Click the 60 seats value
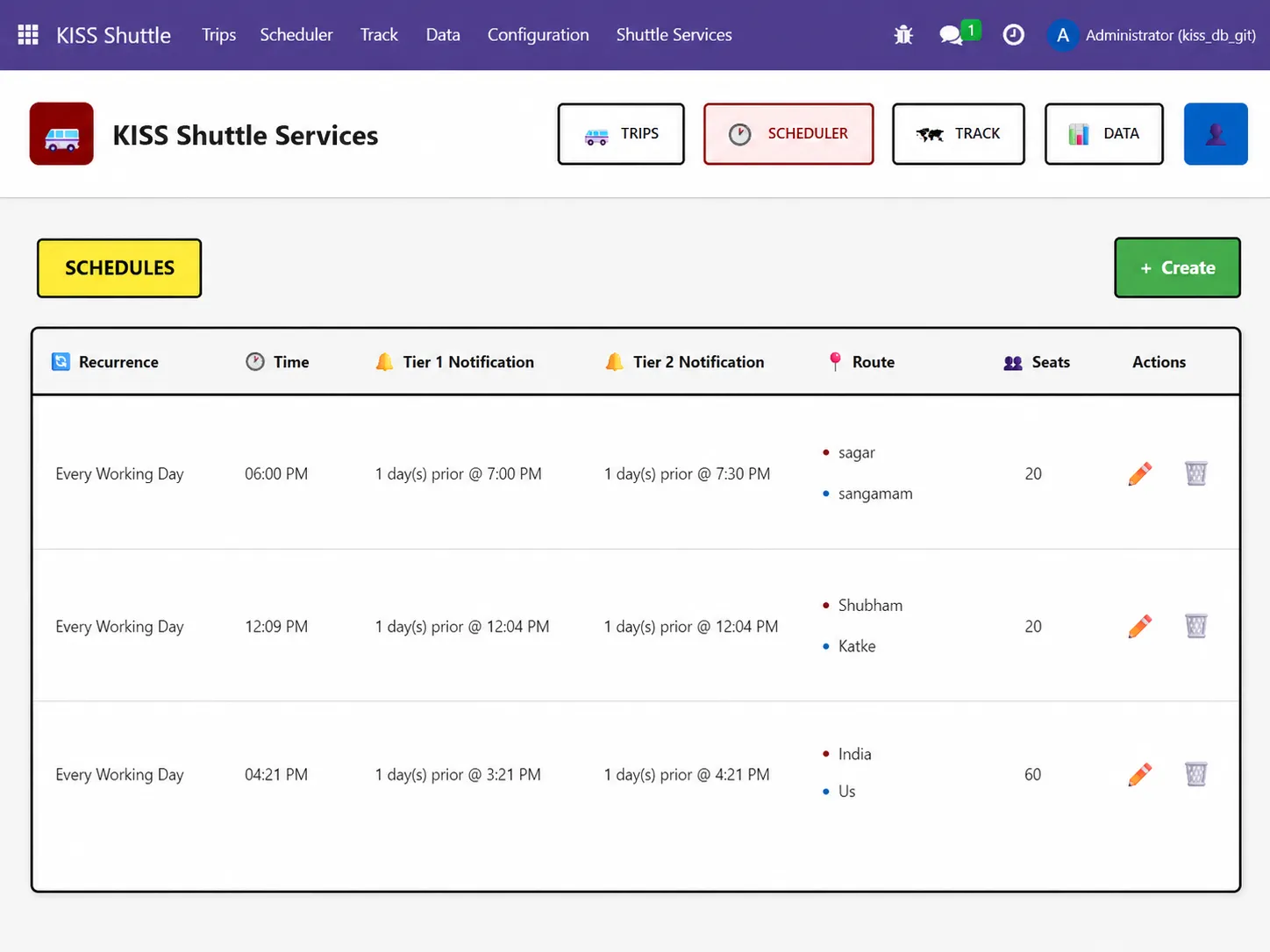Screen dimensions: 1270x952 tap(1033, 774)
